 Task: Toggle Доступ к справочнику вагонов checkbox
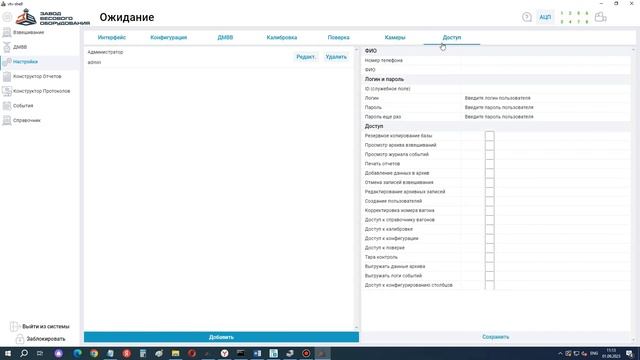(x=490, y=220)
